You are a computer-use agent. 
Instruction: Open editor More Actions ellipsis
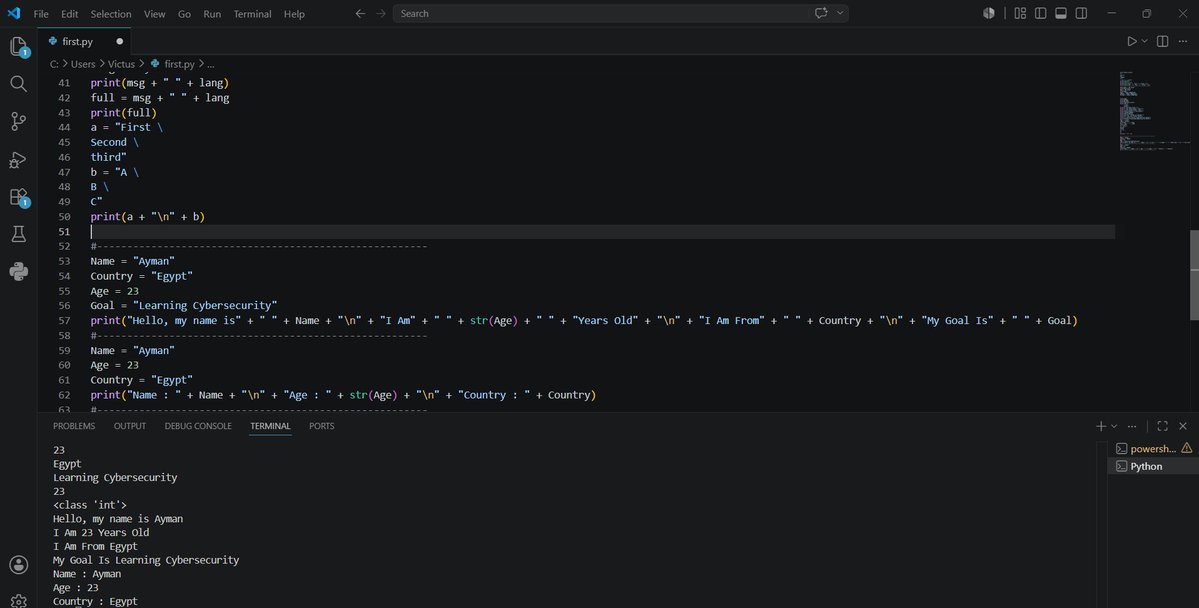[1183, 41]
